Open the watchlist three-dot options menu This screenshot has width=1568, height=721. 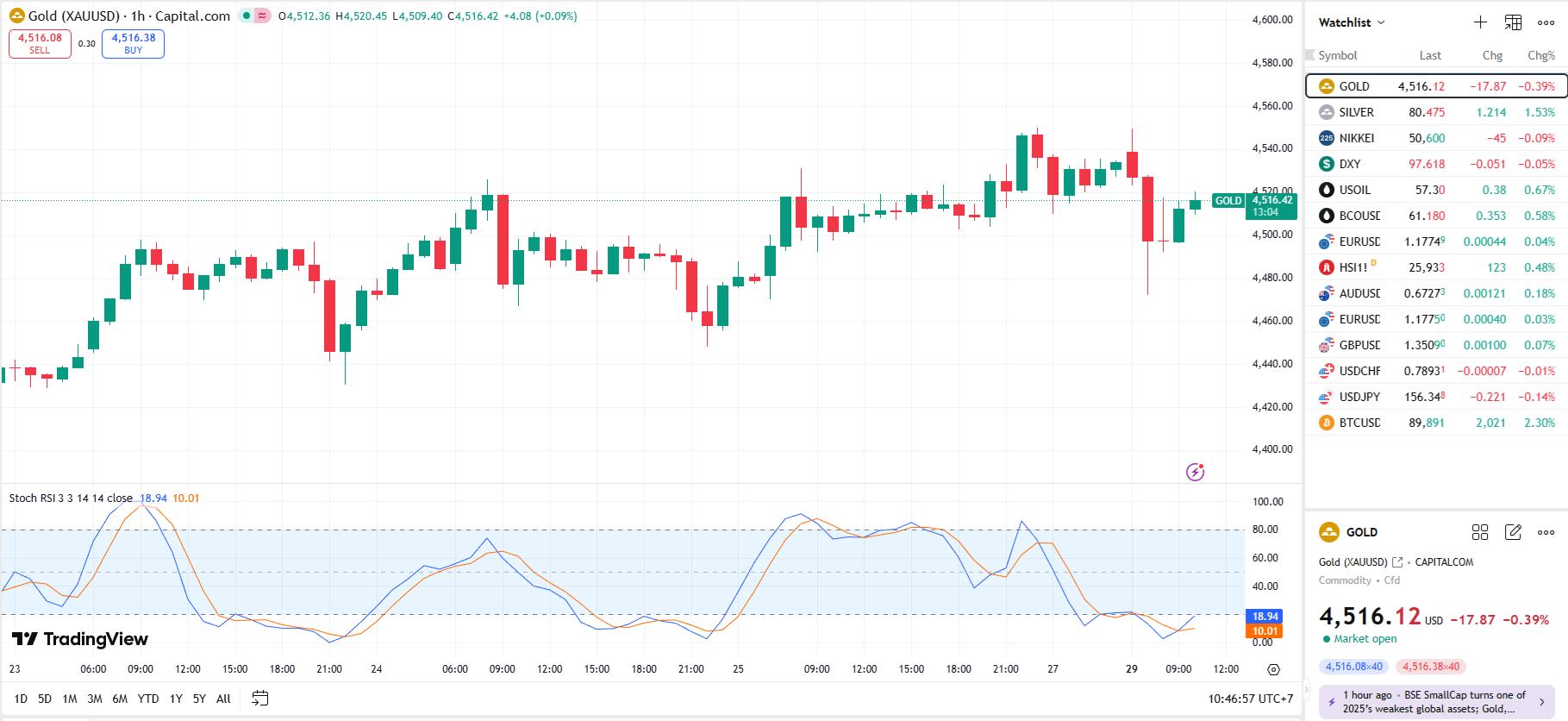(1546, 22)
